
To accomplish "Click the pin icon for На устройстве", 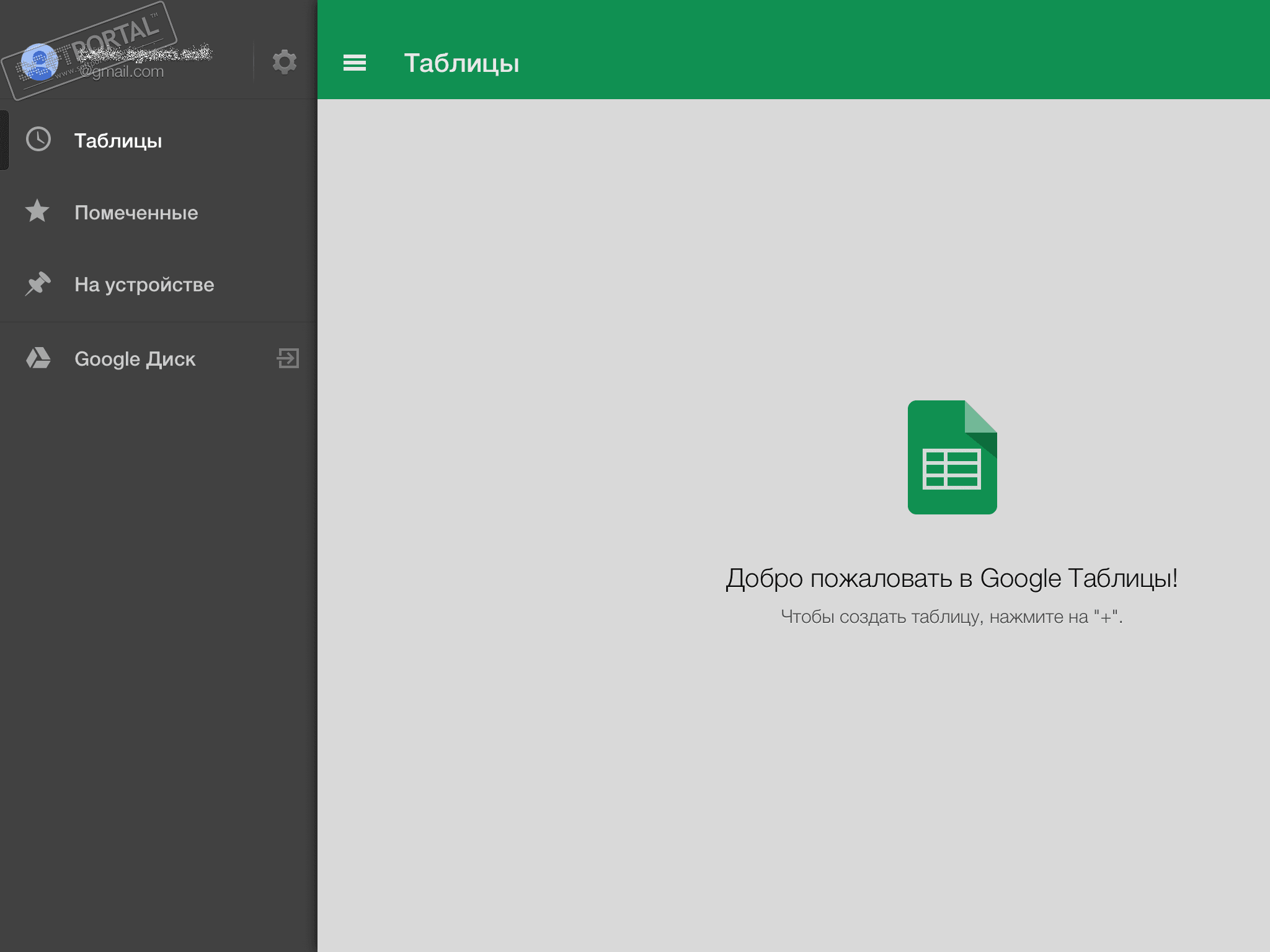I will point(38,283).
